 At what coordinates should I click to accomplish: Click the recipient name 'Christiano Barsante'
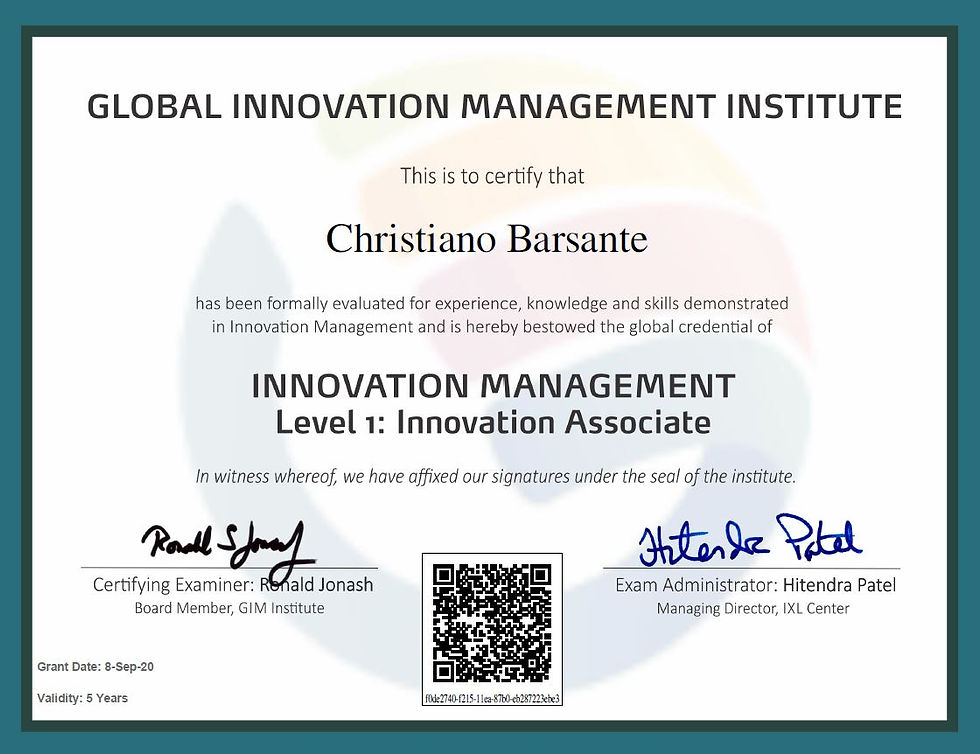pyautogui.click(x=486, y=239)
